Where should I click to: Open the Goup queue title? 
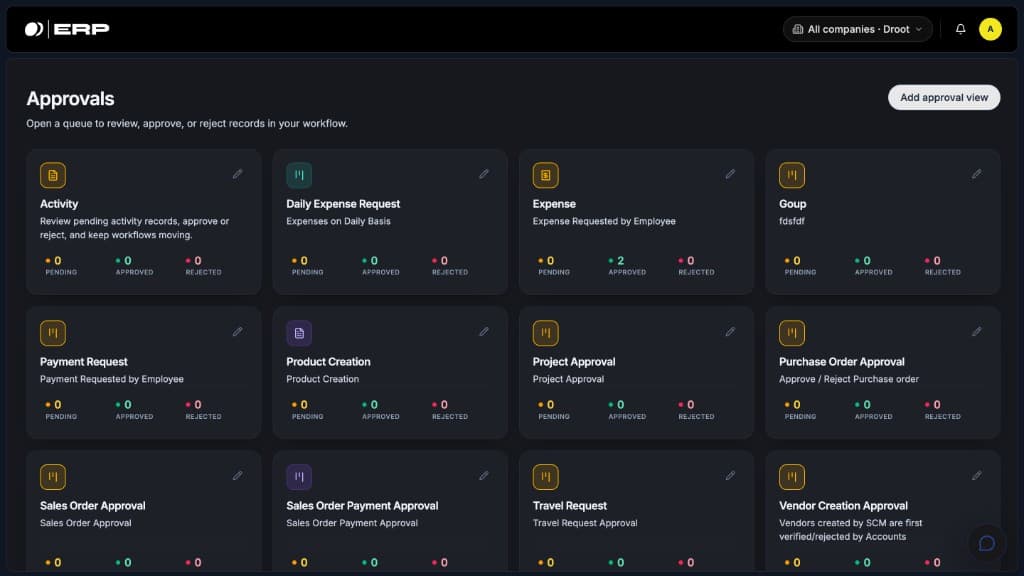tap(792, 204)
